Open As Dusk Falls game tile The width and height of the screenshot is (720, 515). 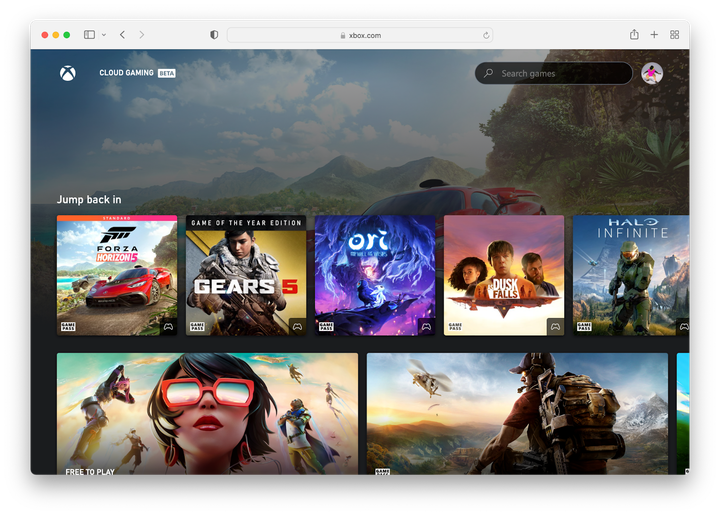click(x=504, y=275)
